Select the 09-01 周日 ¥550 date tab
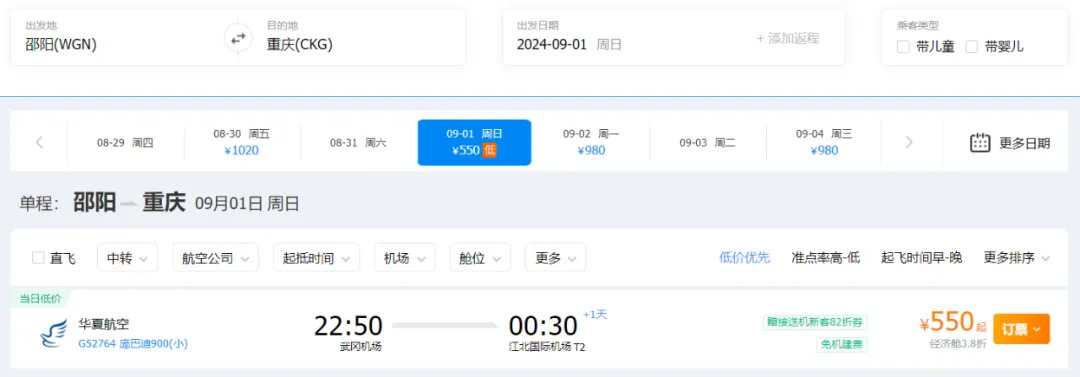The height and width of the screenshot is (377, 1080). coord(475,143)
